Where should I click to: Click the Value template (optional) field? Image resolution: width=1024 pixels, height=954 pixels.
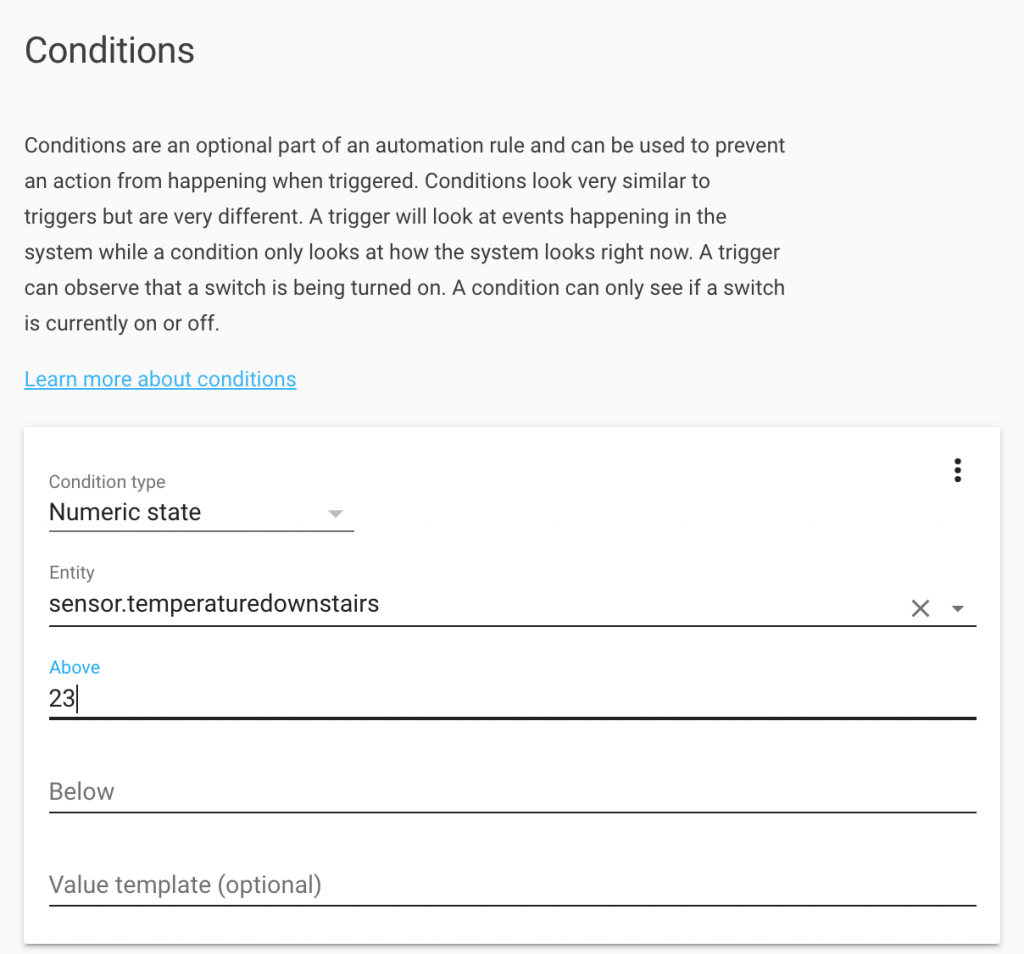point(512,885)
